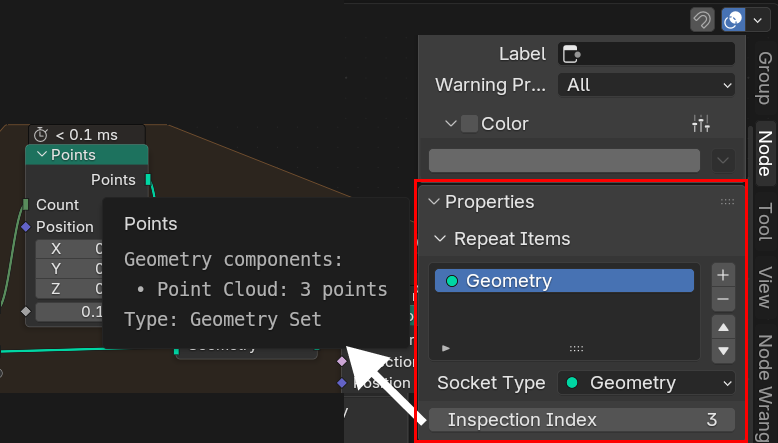Viewport: 778px width, 443px height.
Task: Collapse the Repeat Items subpanel
Action: click(440, 239)
